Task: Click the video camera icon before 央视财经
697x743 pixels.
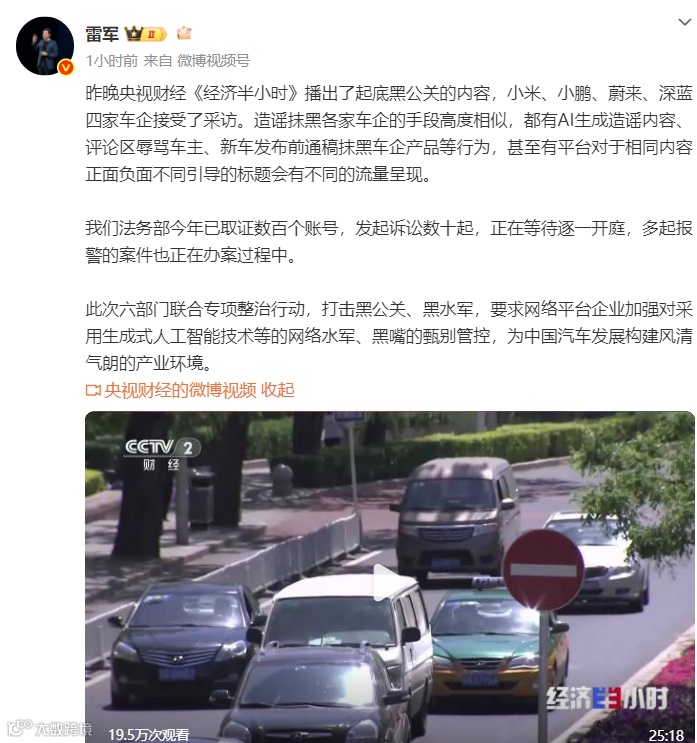Action: (x=93, y=390)
